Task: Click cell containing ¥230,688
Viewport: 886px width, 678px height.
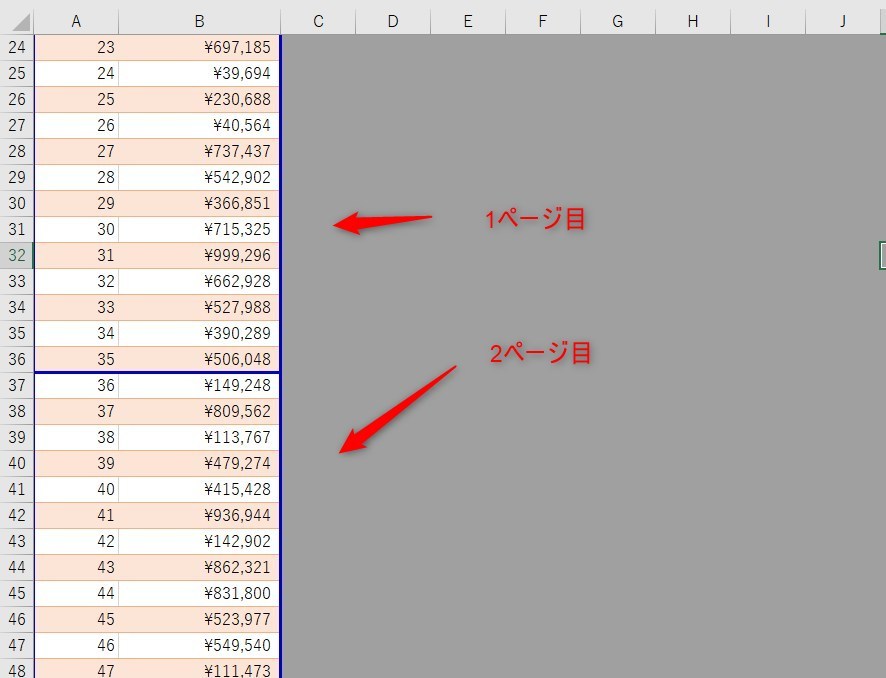Action: tap(199, 99)
